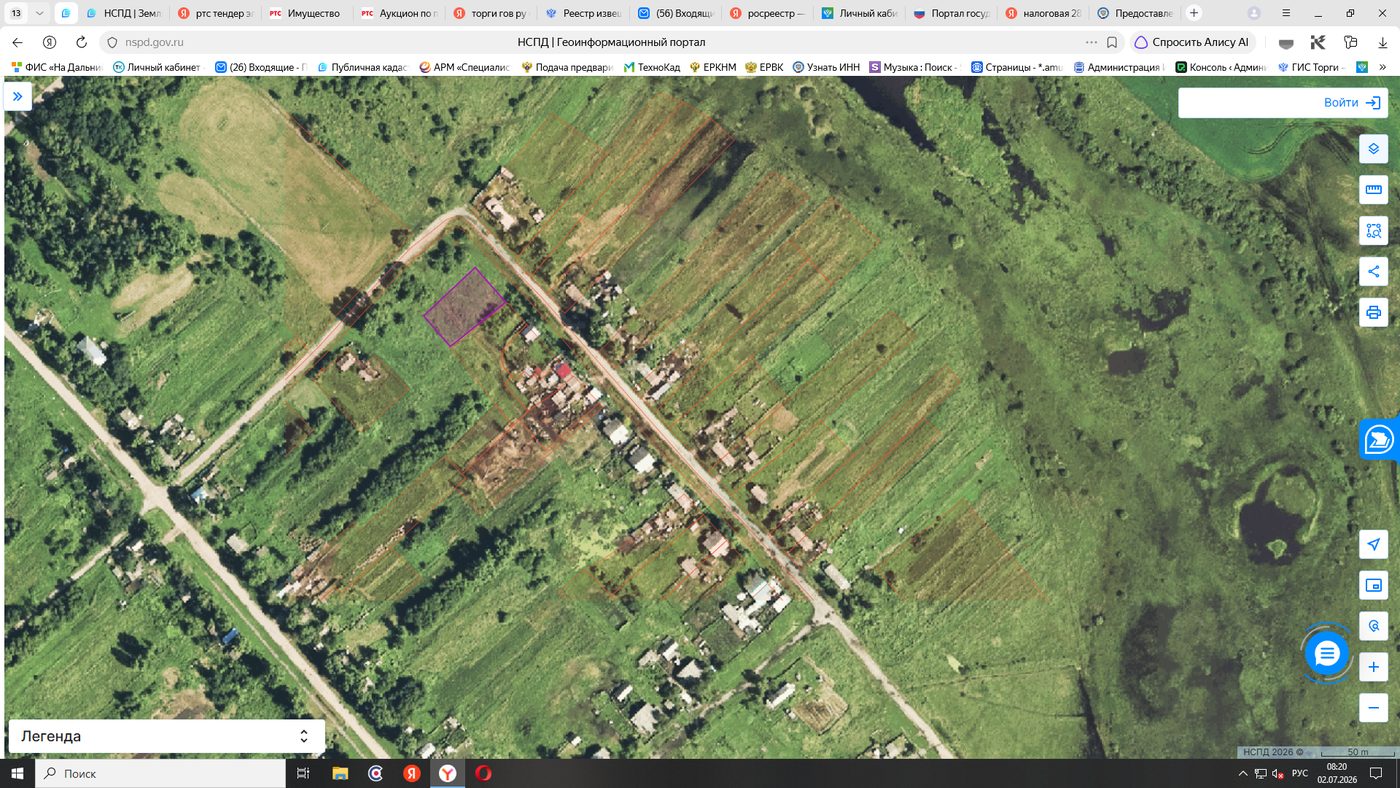Screen dimensions: 1400x788
Task: Go back to the previous page
Action: [17, 43]
